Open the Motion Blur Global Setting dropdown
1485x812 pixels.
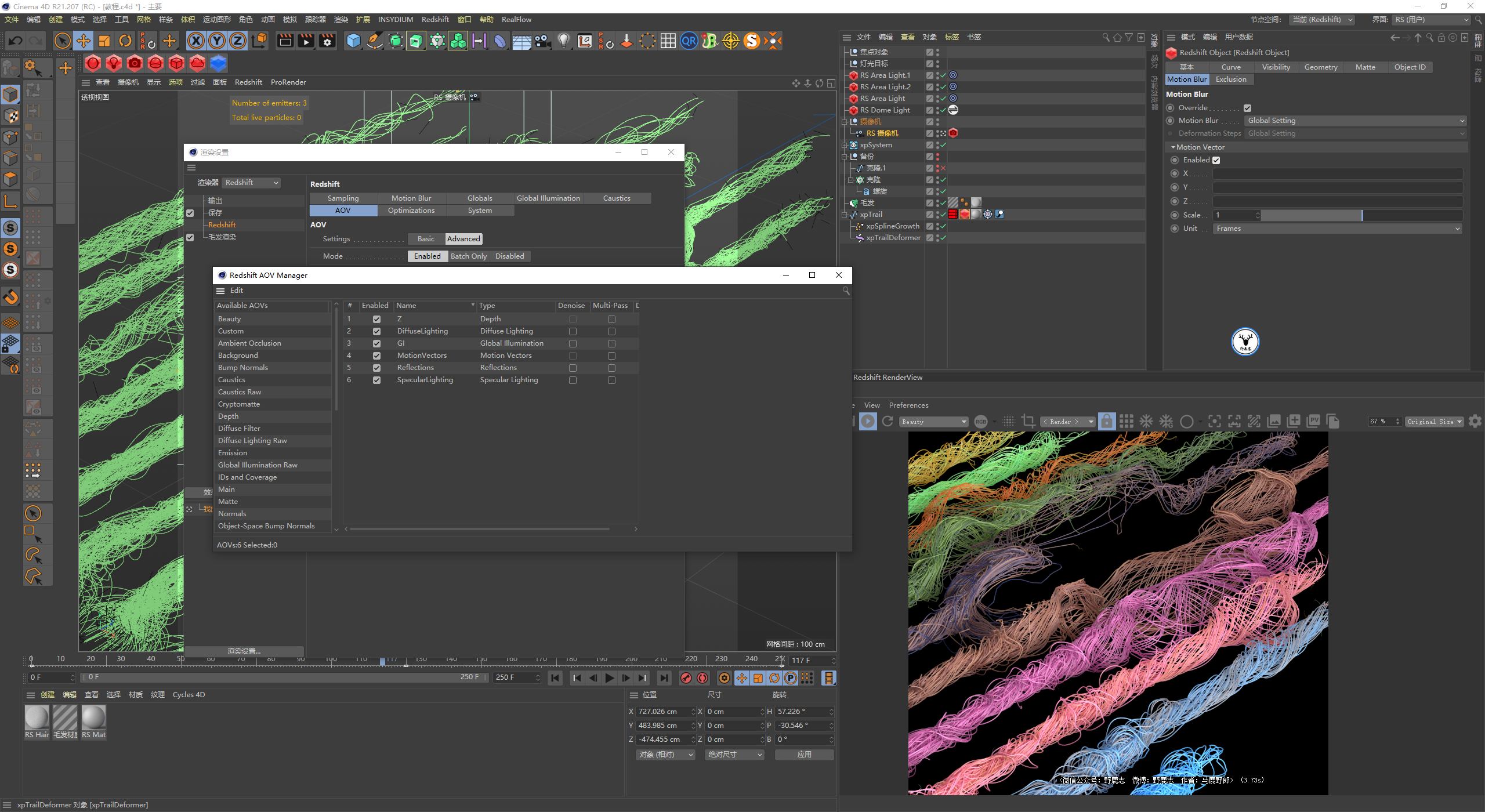coord(1355,121)
